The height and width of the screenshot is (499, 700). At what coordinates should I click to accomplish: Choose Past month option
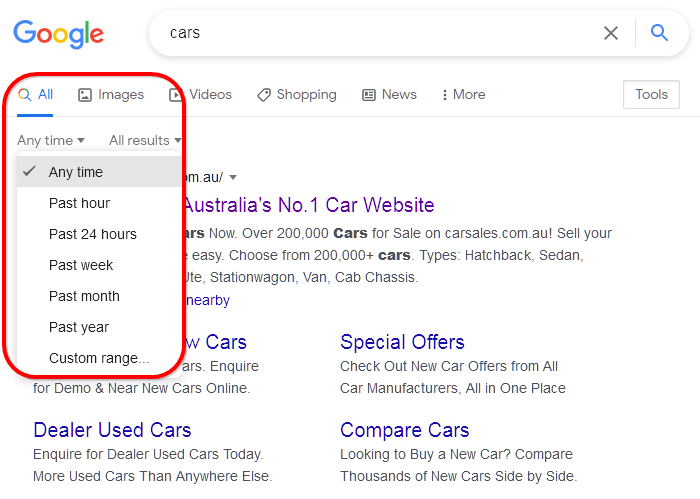[99, 296]
